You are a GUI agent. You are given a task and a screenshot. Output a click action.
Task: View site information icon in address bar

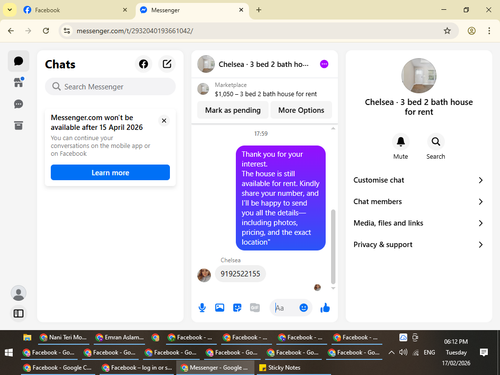(x=67, y=31)
